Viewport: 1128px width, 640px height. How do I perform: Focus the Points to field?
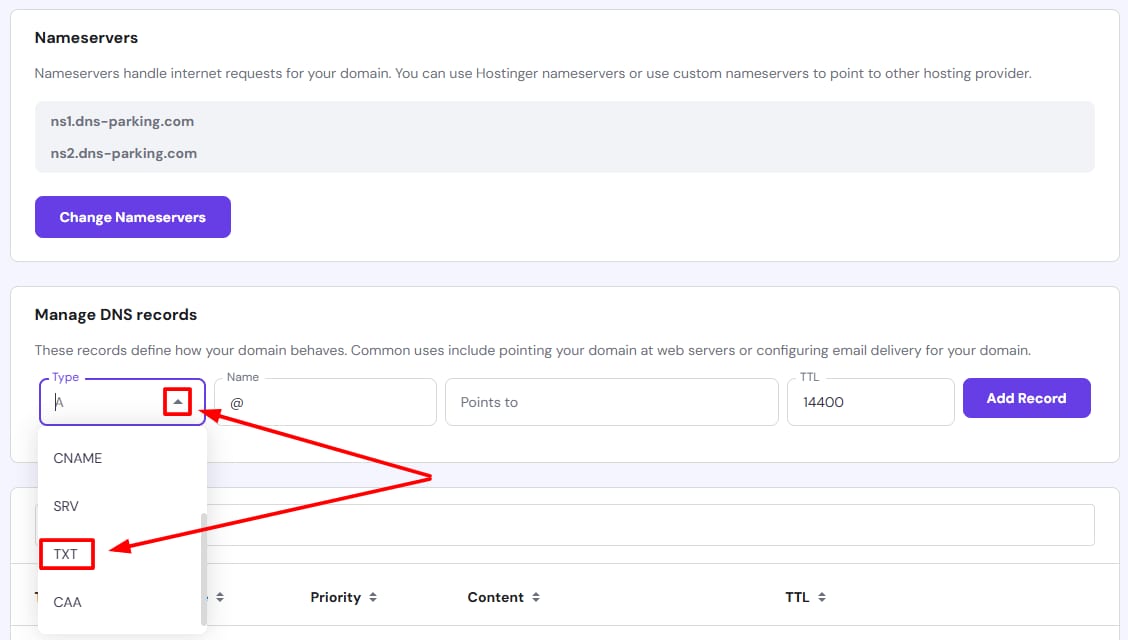click(x=611, y=402)
